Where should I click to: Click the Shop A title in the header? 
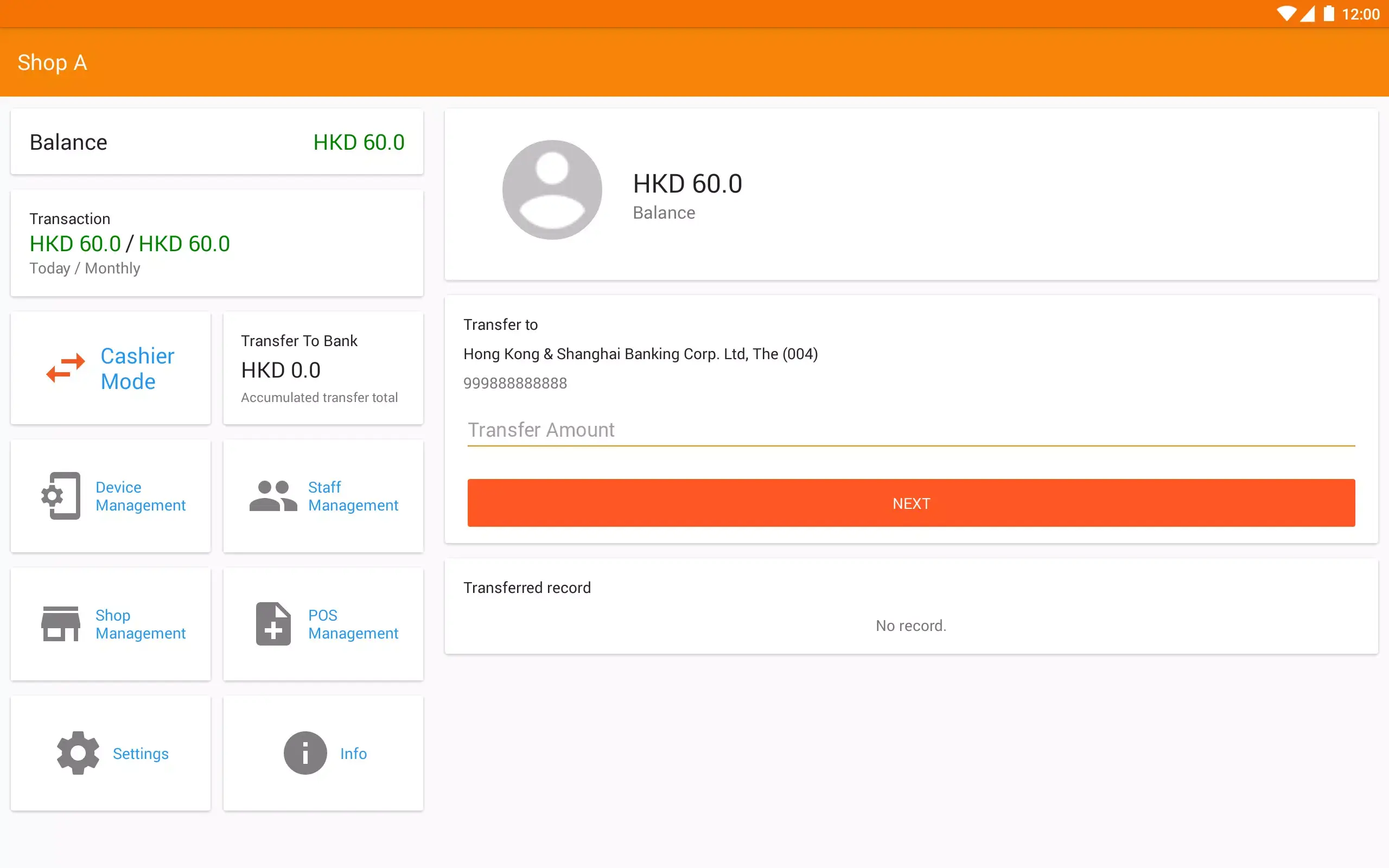pos(52,62)
